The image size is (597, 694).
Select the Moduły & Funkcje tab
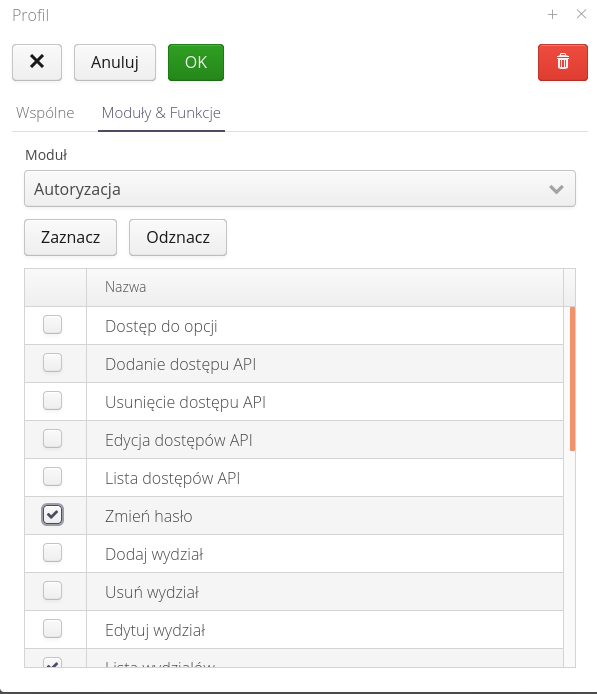click(161, 113)
